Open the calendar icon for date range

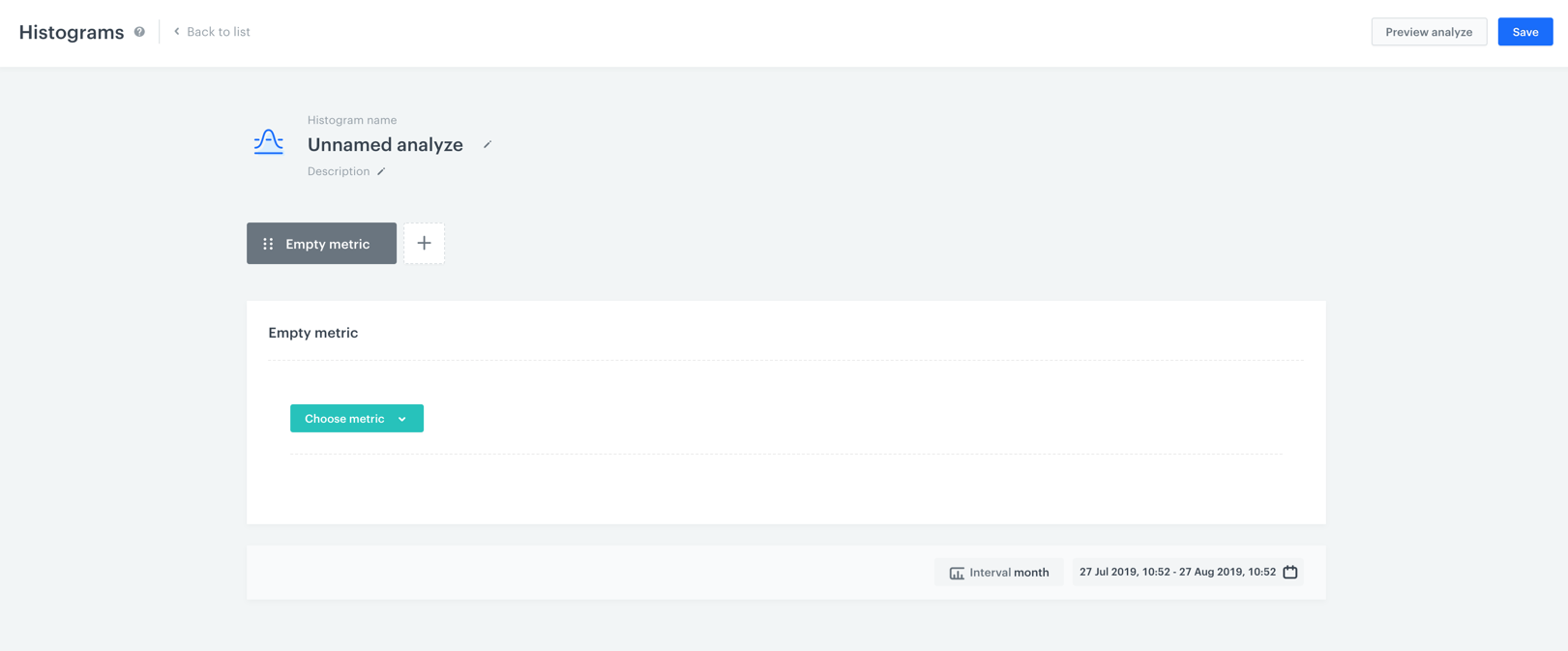(1289, 572)
